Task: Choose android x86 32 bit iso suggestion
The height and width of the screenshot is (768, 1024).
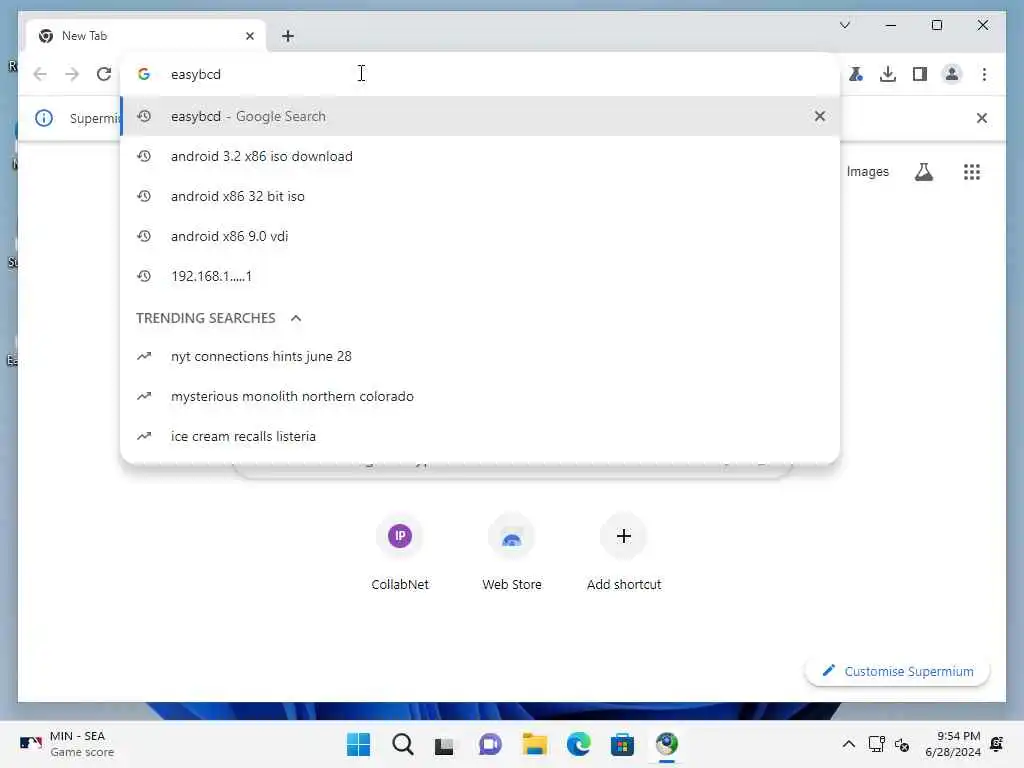Action: 480,196
